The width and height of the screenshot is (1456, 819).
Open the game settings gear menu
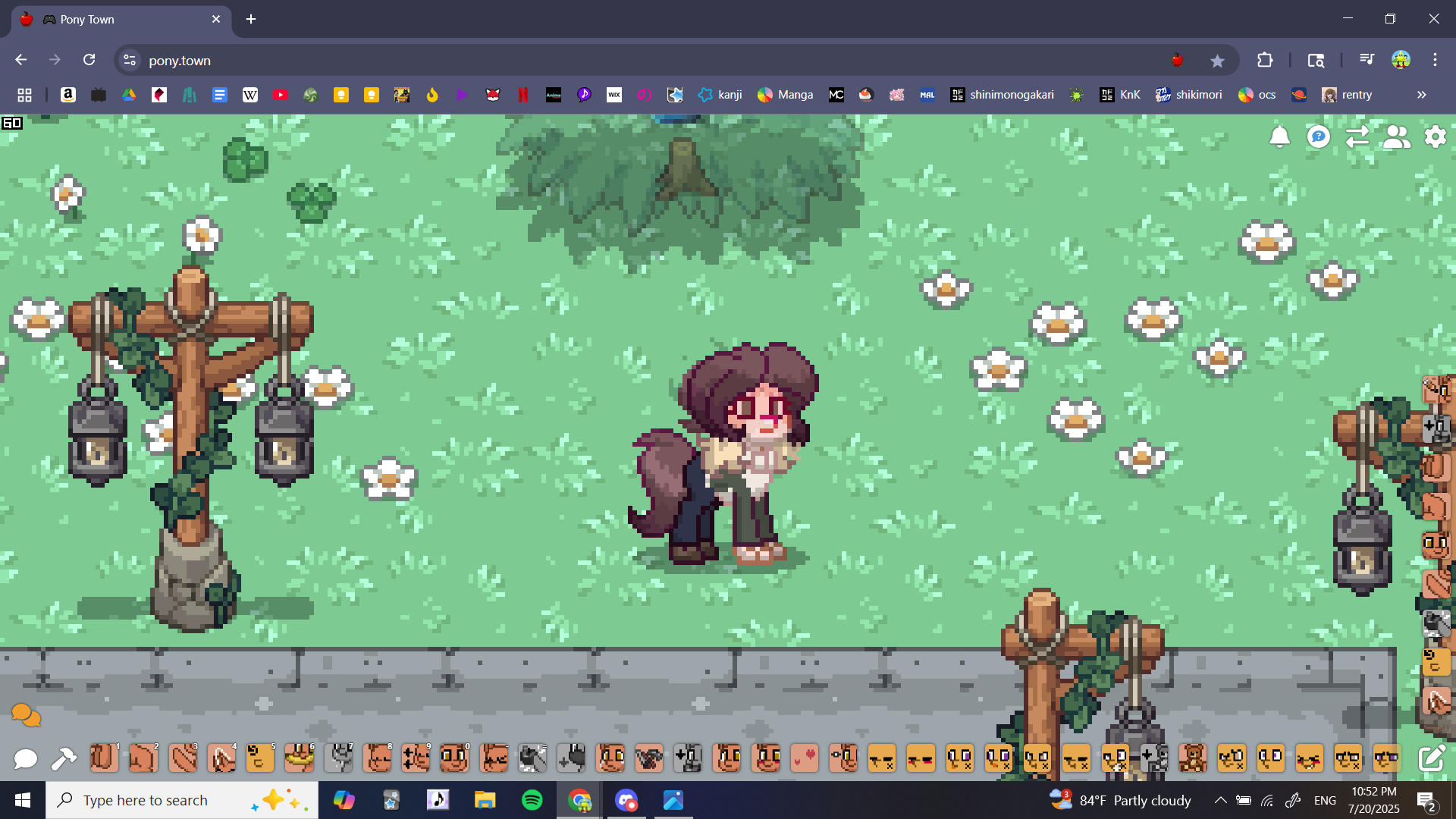(1435, 136)
